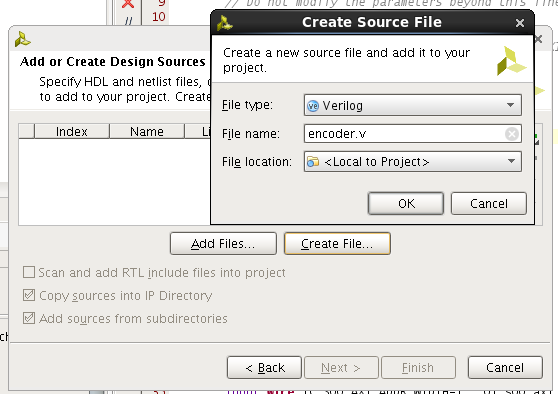Select the Name column header
Image resolution: width=558 pixels, height=394 pixels.
pyautogui.click(x=147, y=131)
